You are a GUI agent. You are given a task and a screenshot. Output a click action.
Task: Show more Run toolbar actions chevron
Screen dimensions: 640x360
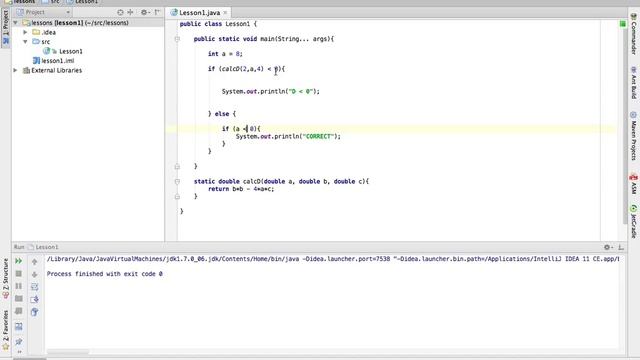pyautogui.click(x=19, y=351)
